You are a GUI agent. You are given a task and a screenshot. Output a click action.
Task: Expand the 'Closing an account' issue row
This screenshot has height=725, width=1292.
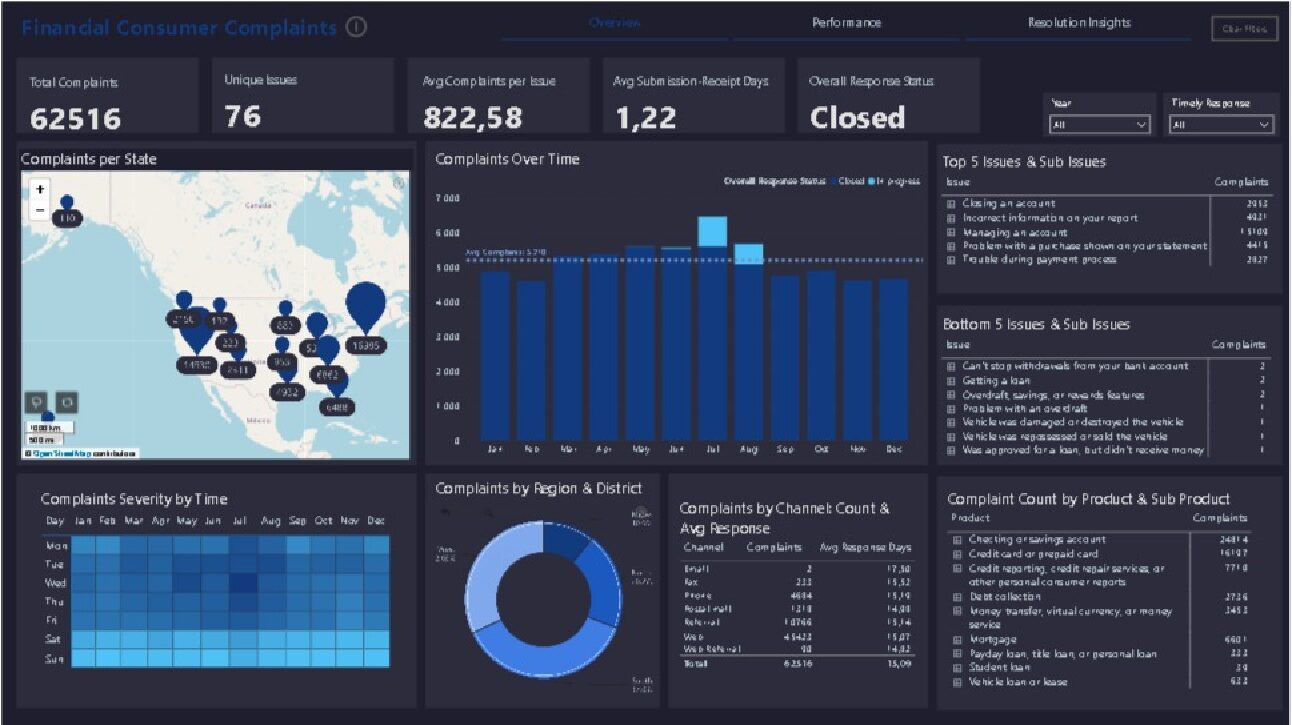coord(951,204)
